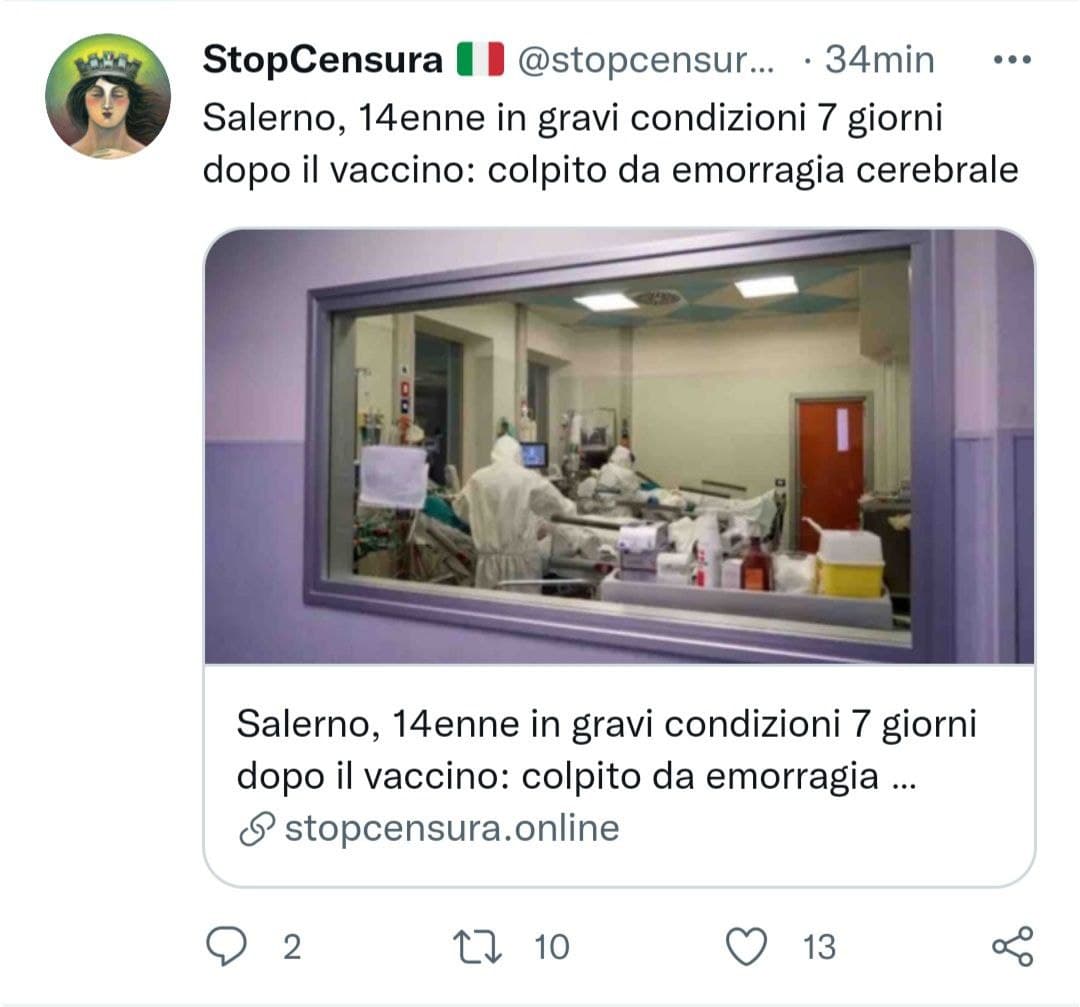Click the reply count 2
Screen dimensions: 1080x1007
292,947
